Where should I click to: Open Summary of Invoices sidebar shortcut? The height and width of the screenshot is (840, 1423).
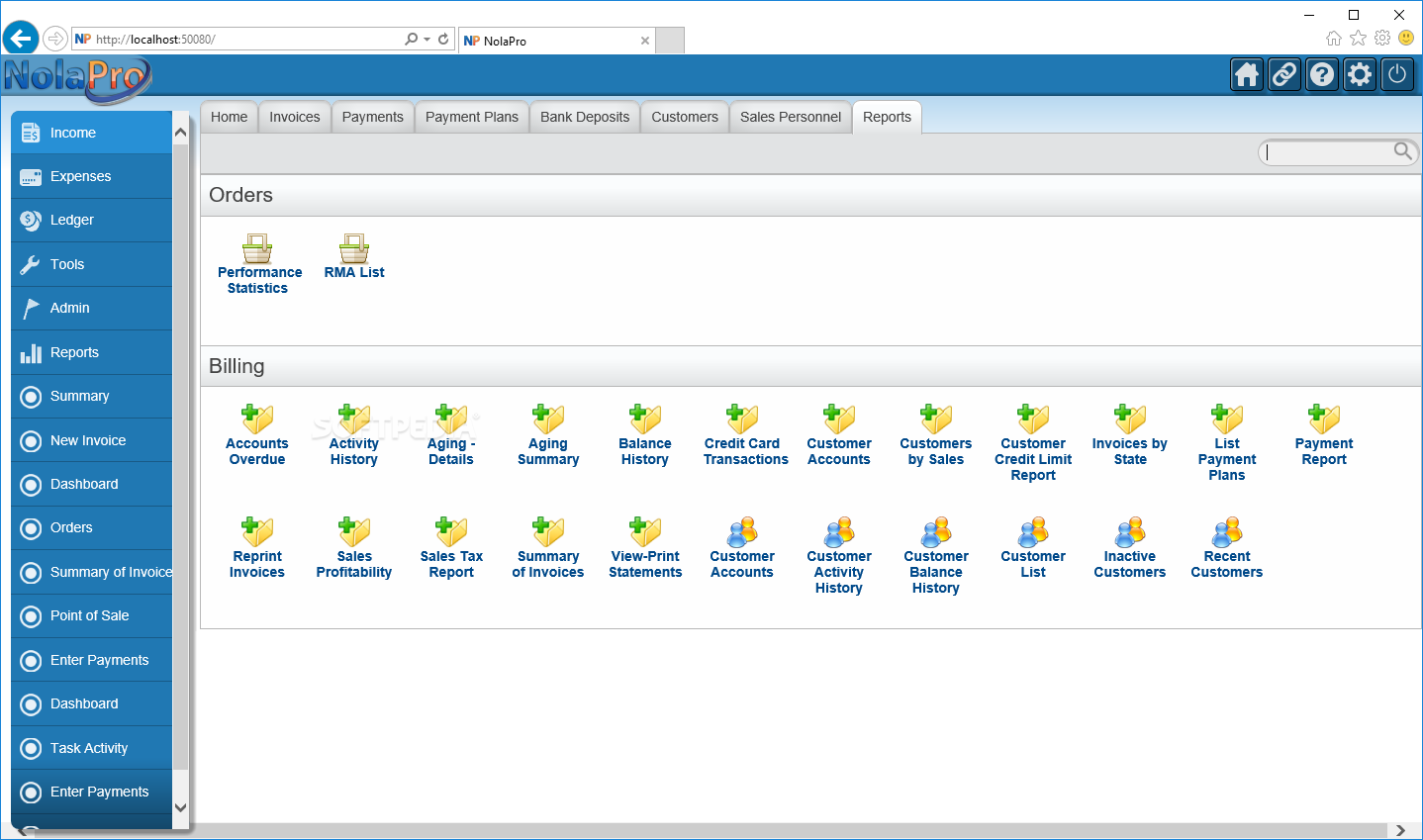click(92, 572)
